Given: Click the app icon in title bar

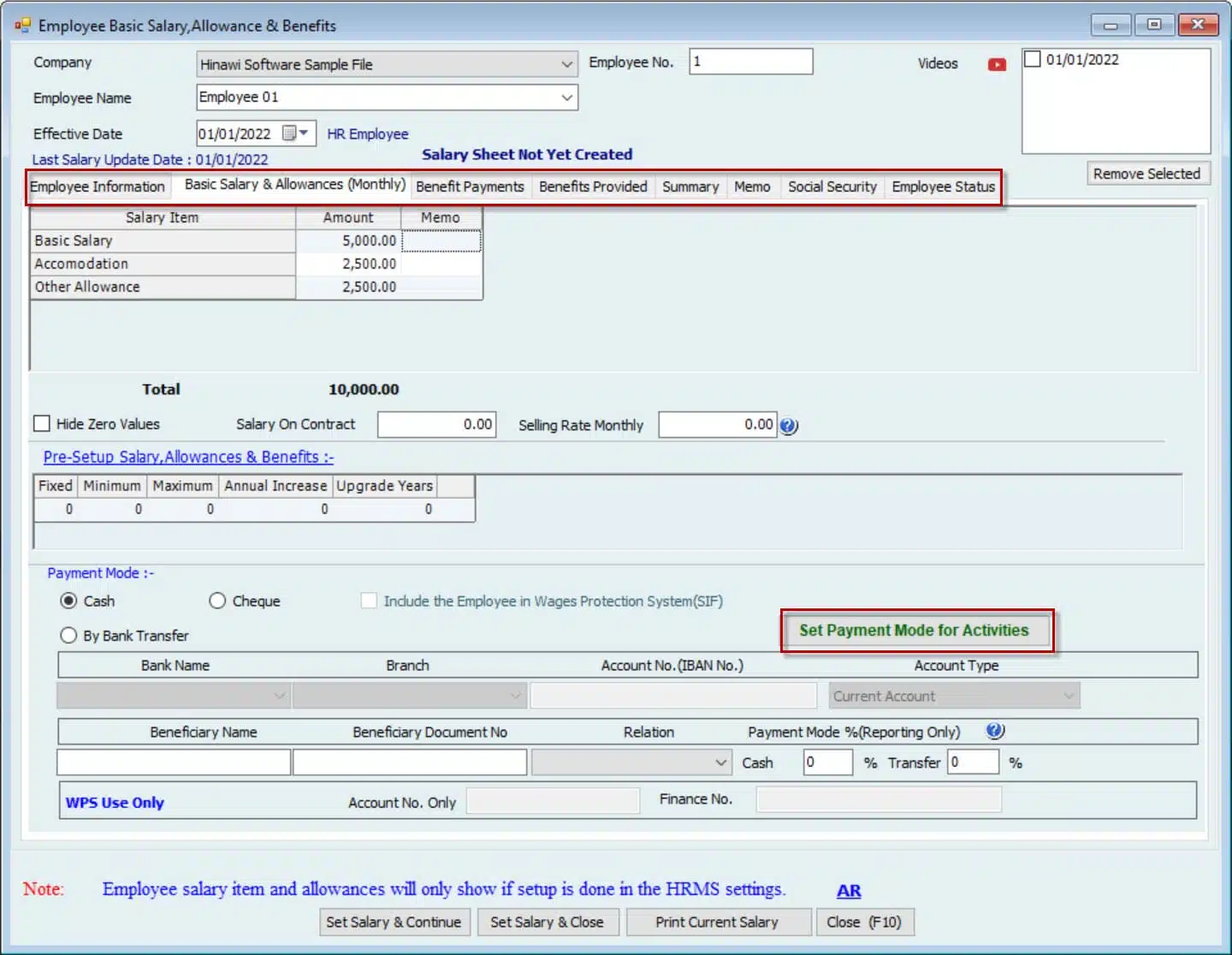Looking at the screenshot, I should point(22,26).
